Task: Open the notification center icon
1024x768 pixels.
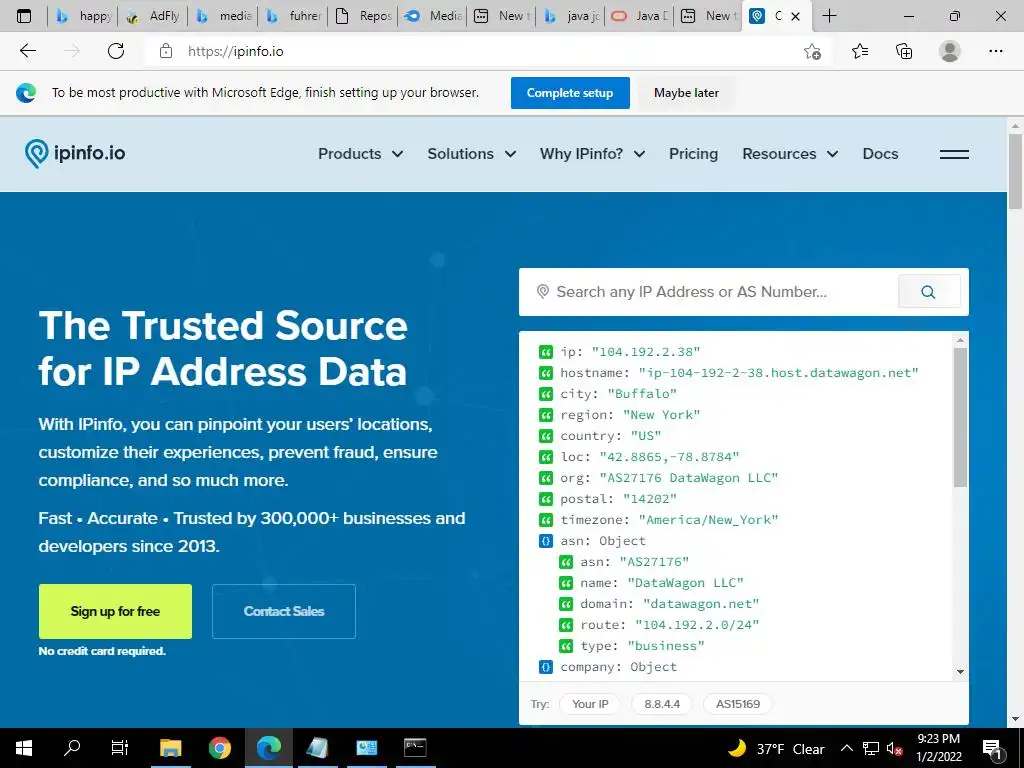Action: pyautogui.click(x=993, y=749)
